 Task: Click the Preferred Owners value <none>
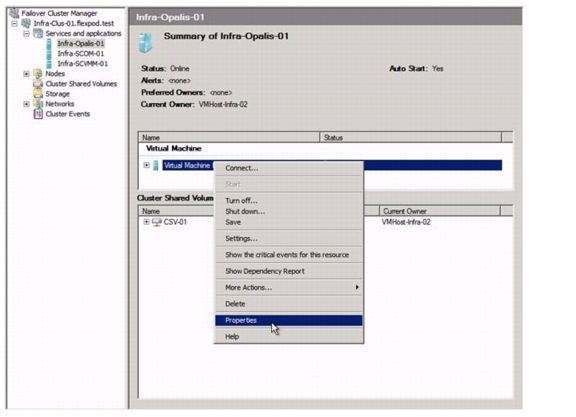click(x=221, y=93)
